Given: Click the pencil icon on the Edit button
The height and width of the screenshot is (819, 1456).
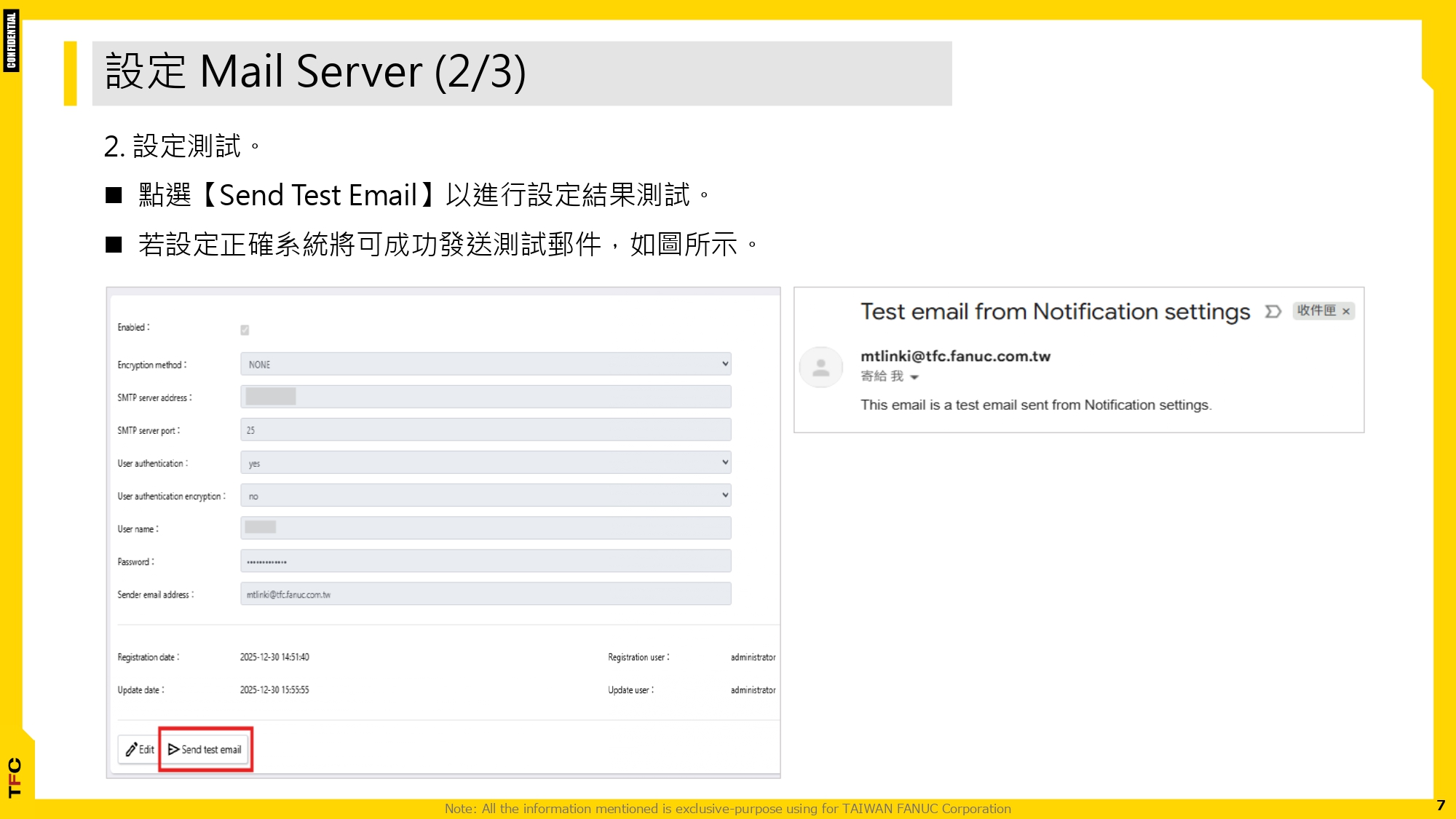Looking at the screenshot, I should 131,749.
